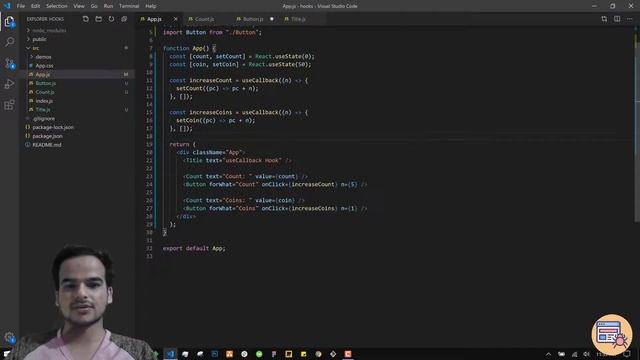Open editor More Actions ellipsis menu

630,19
